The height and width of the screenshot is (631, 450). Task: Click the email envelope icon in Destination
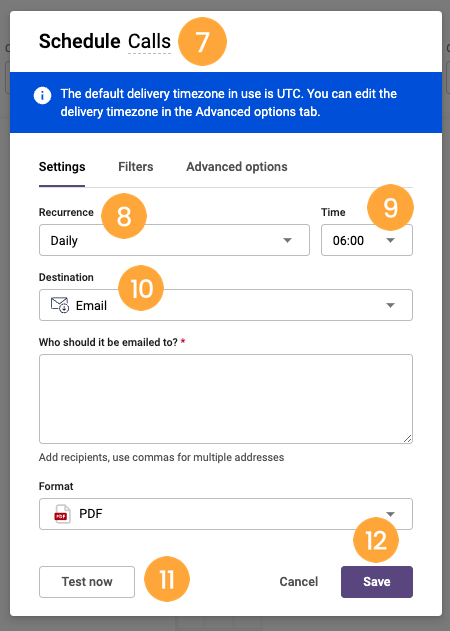60,305
